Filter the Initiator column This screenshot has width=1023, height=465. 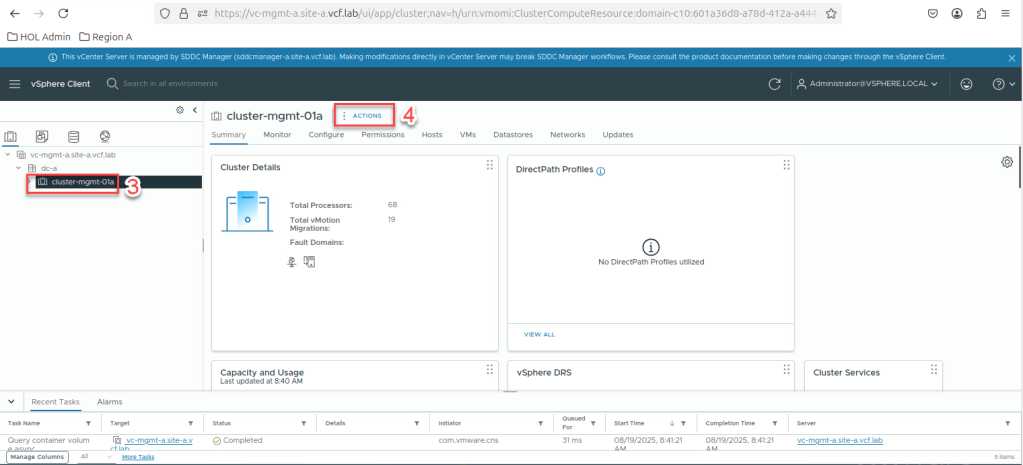point(541,424)
